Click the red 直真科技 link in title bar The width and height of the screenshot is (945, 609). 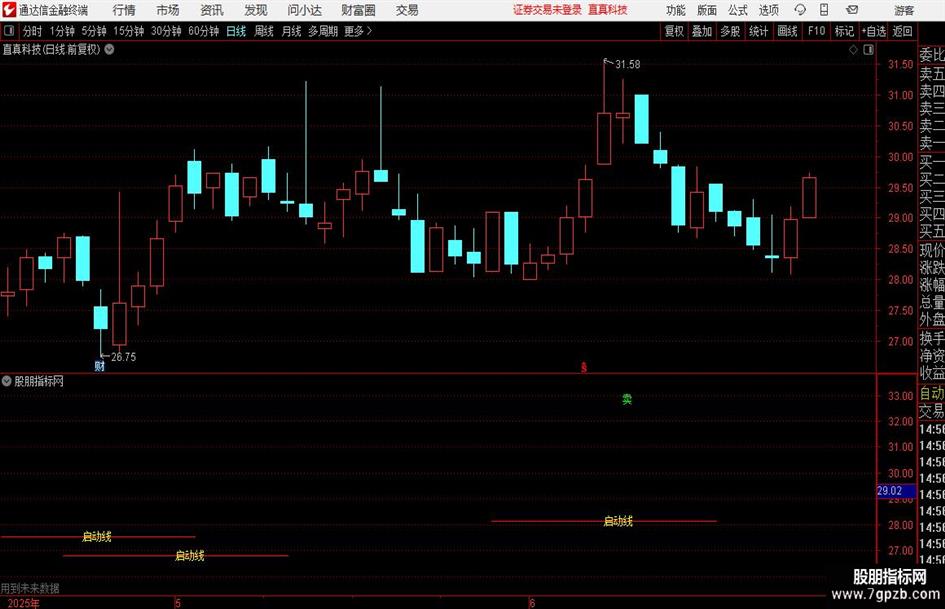[608, 10]
